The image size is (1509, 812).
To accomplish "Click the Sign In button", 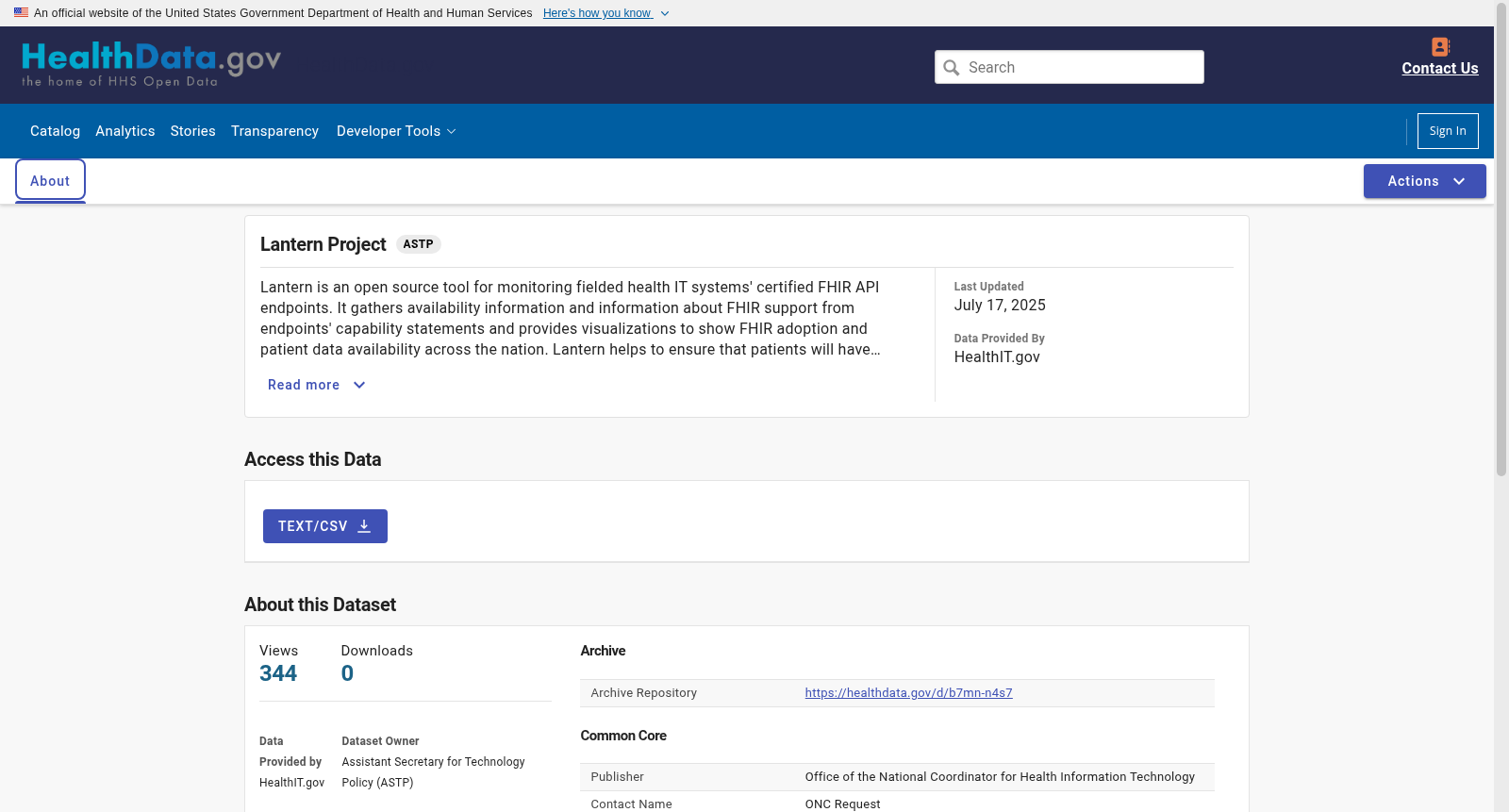I will (x=1448, y=131).
